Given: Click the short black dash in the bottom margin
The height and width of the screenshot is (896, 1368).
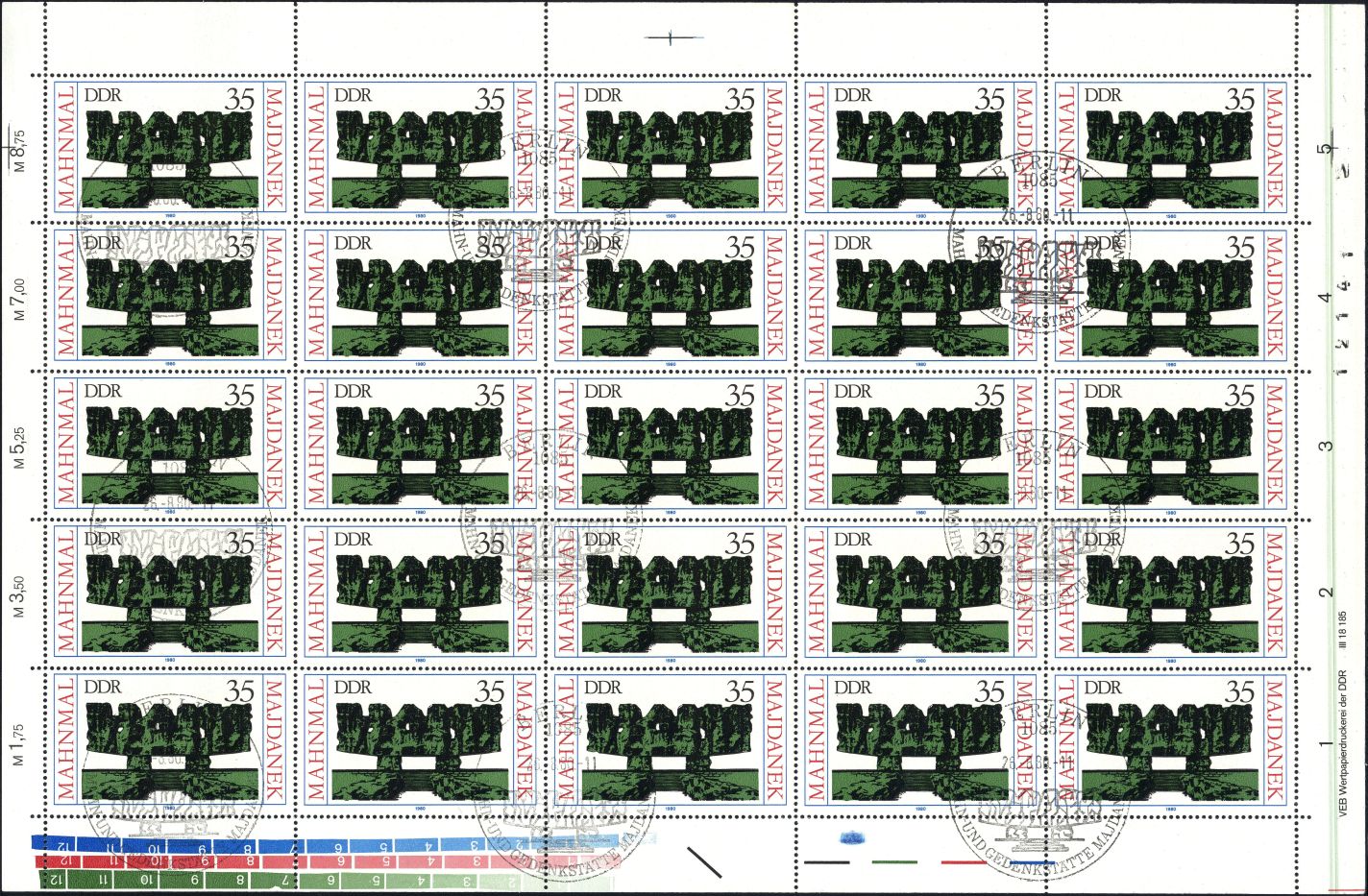Looking at the screenshot, I should tap(828, 862).
